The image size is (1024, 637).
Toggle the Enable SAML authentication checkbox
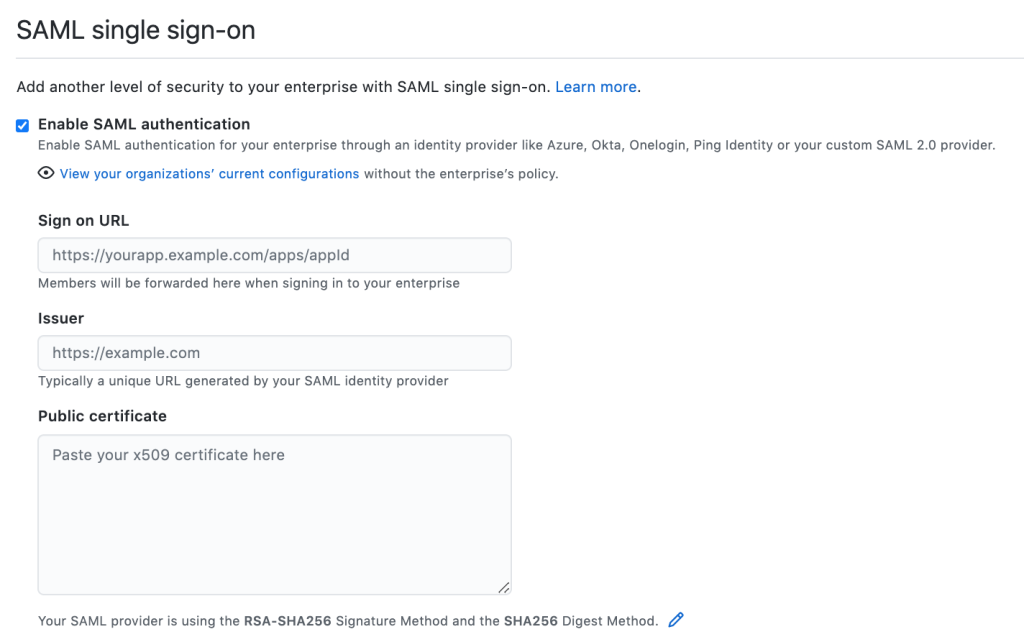click(x=23, y=125)
